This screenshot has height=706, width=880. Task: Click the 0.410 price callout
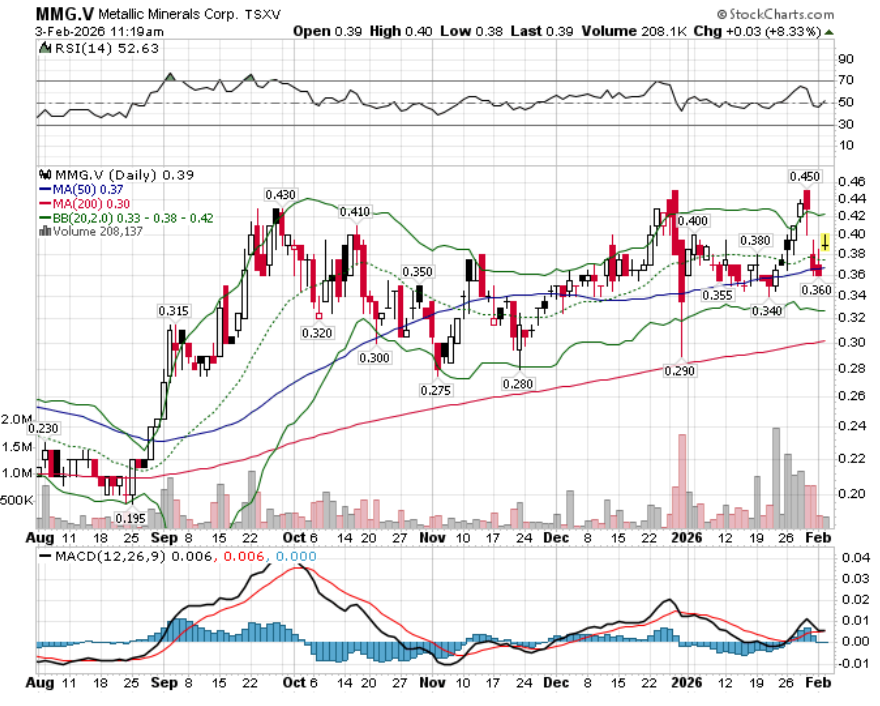pyautogui.click(x=355, y=212)
